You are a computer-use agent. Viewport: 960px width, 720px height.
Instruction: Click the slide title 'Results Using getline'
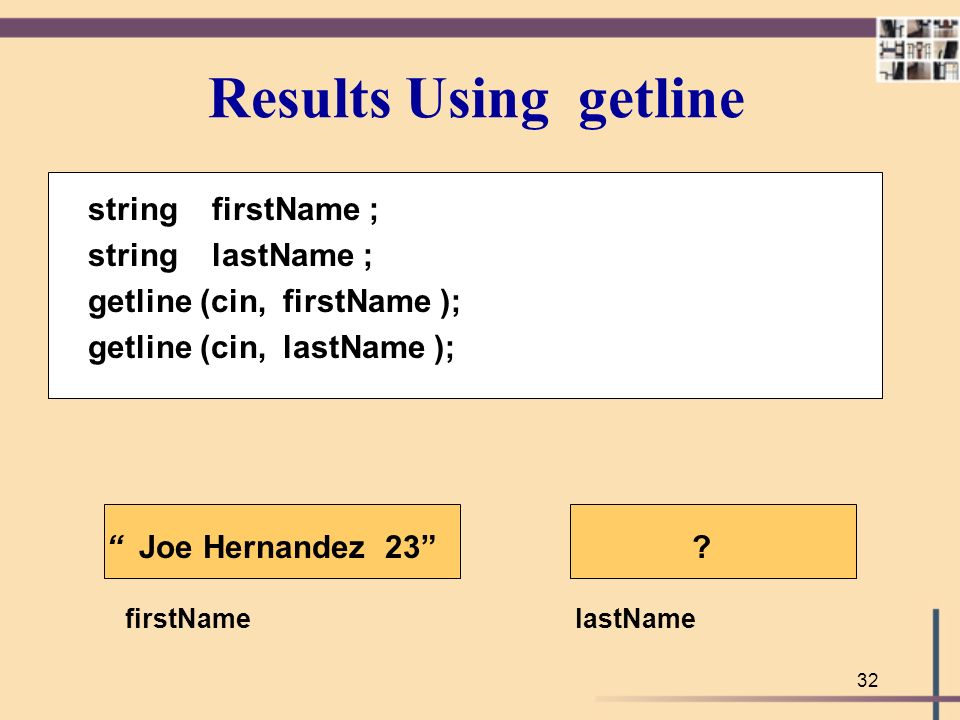(x=476, y=101)
